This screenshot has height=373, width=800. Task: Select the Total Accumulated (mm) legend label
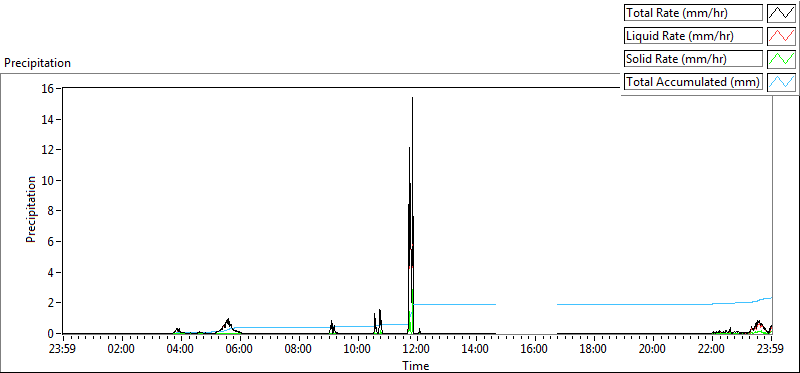tap(693, 82)
